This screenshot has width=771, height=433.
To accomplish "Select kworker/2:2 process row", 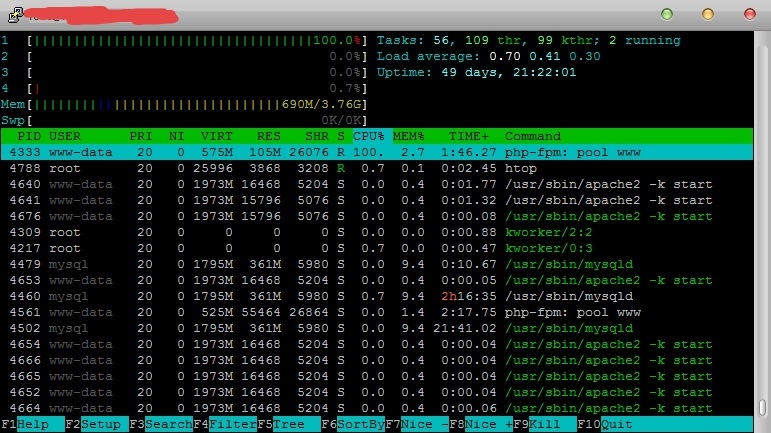I will (x=377, y=232).
